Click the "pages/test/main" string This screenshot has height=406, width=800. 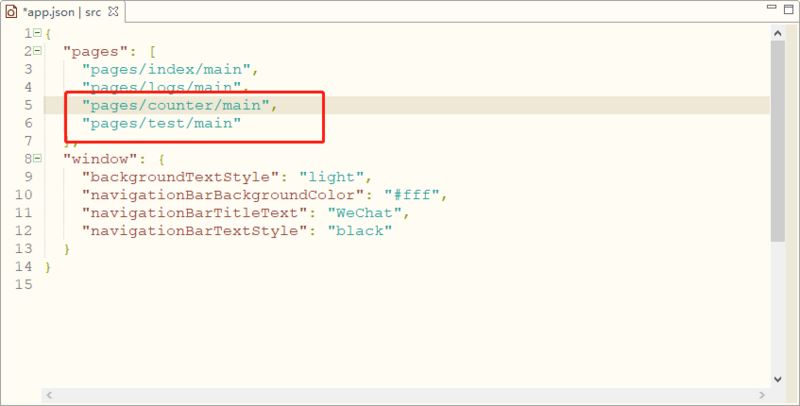coord(161,123)
